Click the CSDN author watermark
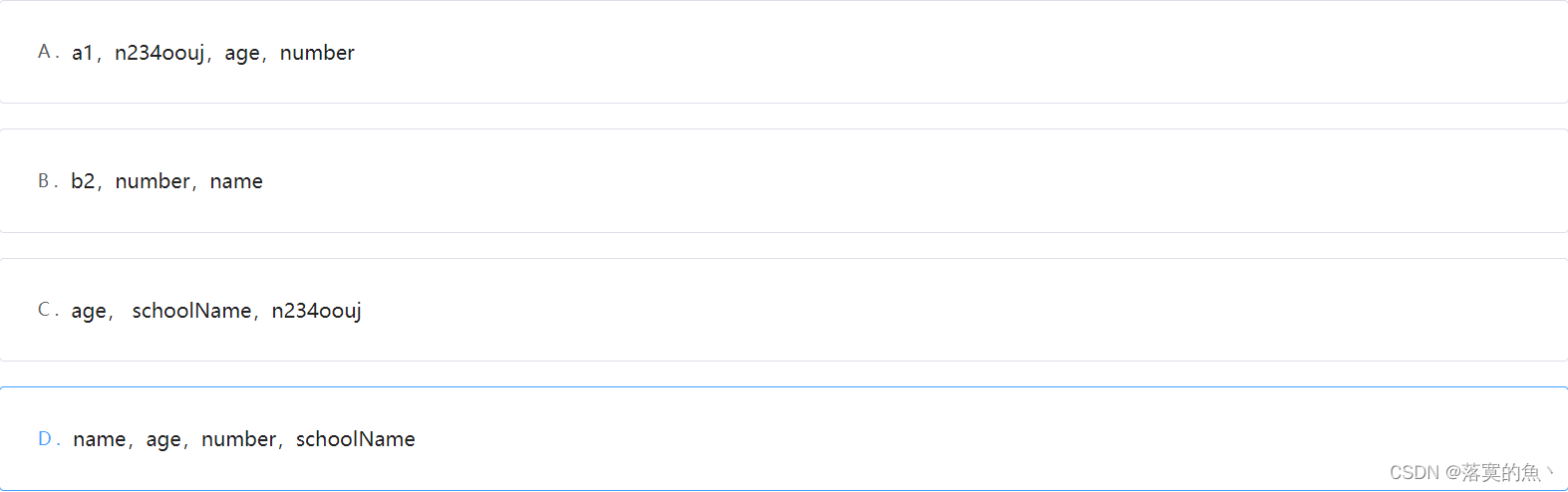1568x492 pixels. point(1472,472)
